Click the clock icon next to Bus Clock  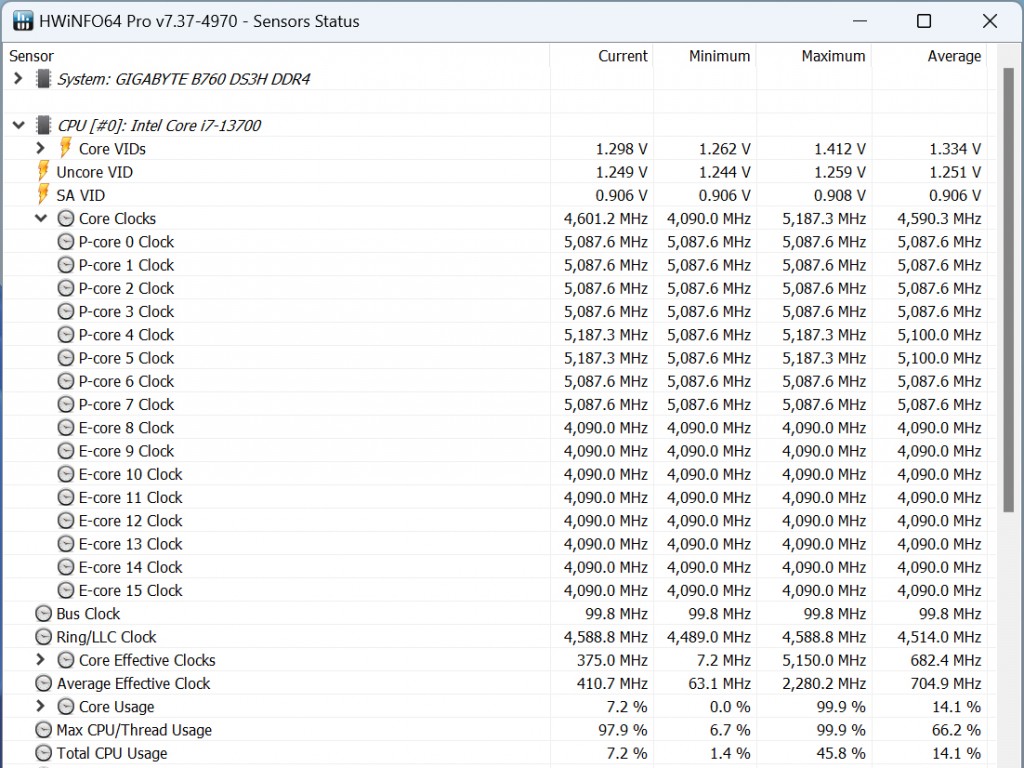click(43, 614)
